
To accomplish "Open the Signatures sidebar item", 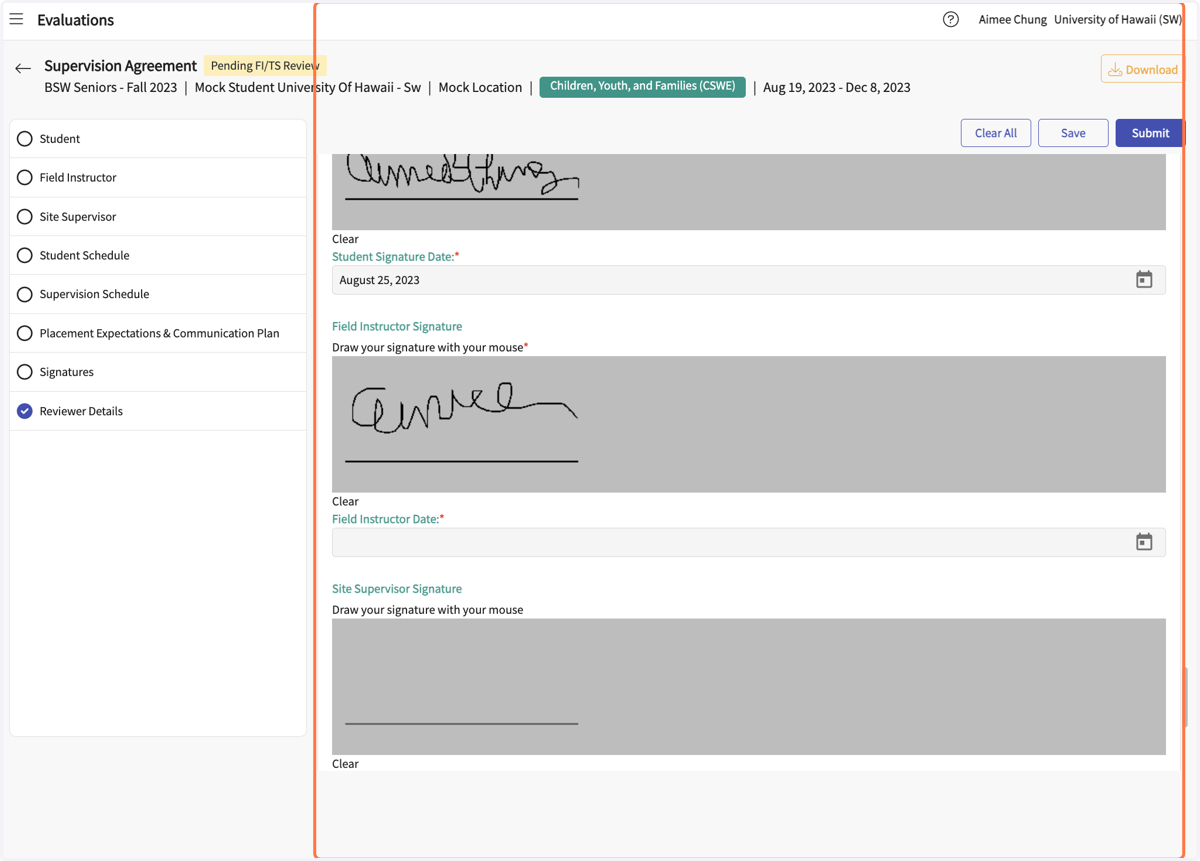I will pyautogui.click(x=158, y=372).
